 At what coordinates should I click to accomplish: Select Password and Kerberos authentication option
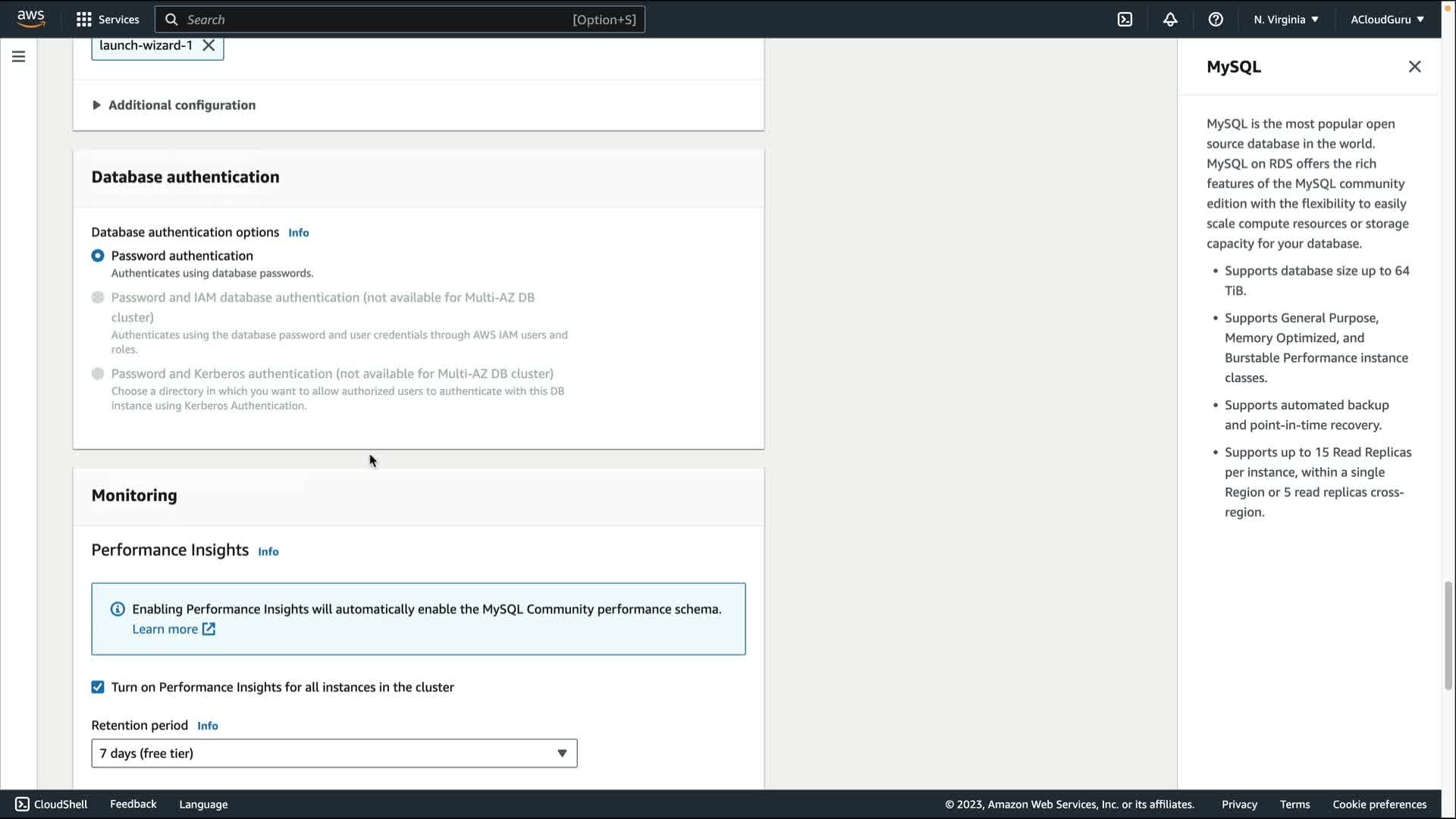[x=98, y=374]
